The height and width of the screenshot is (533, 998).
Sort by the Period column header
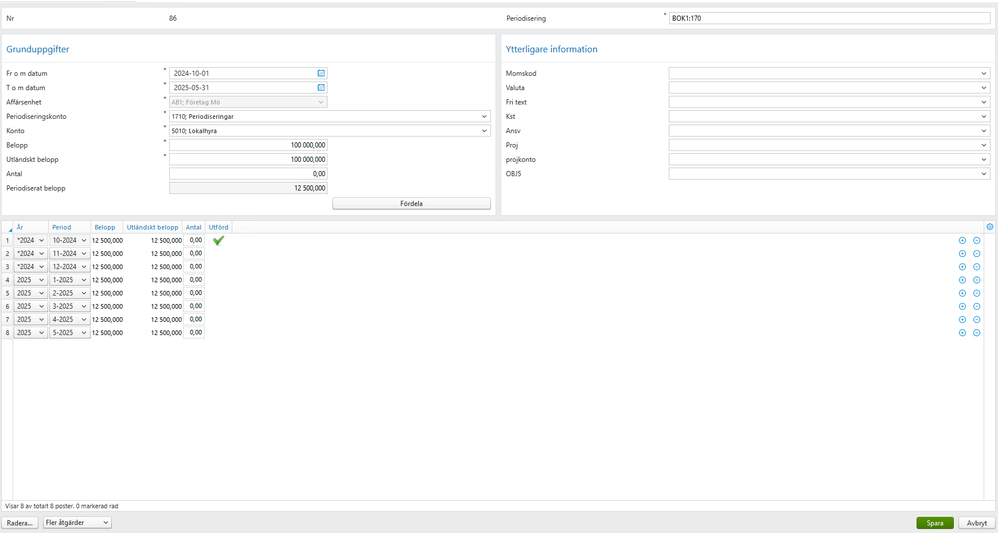pos(62,227)
